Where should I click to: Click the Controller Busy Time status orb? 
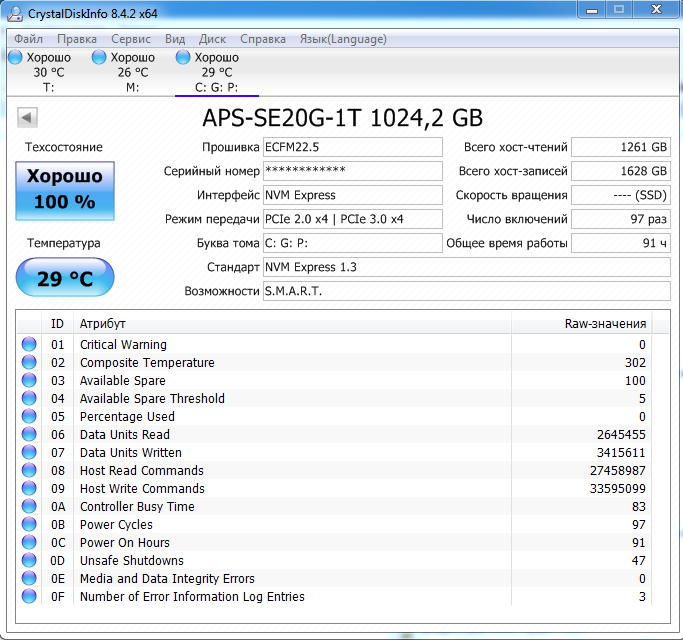pos(29,506)
